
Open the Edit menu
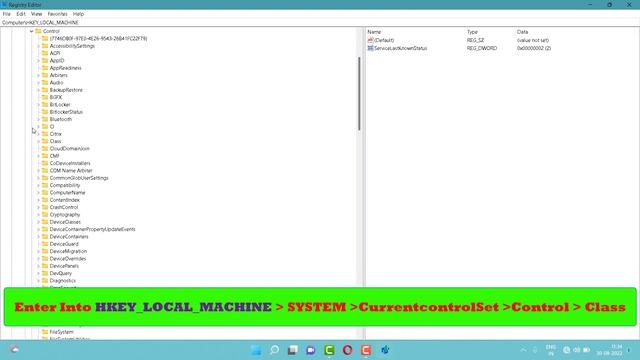point(21,14)
